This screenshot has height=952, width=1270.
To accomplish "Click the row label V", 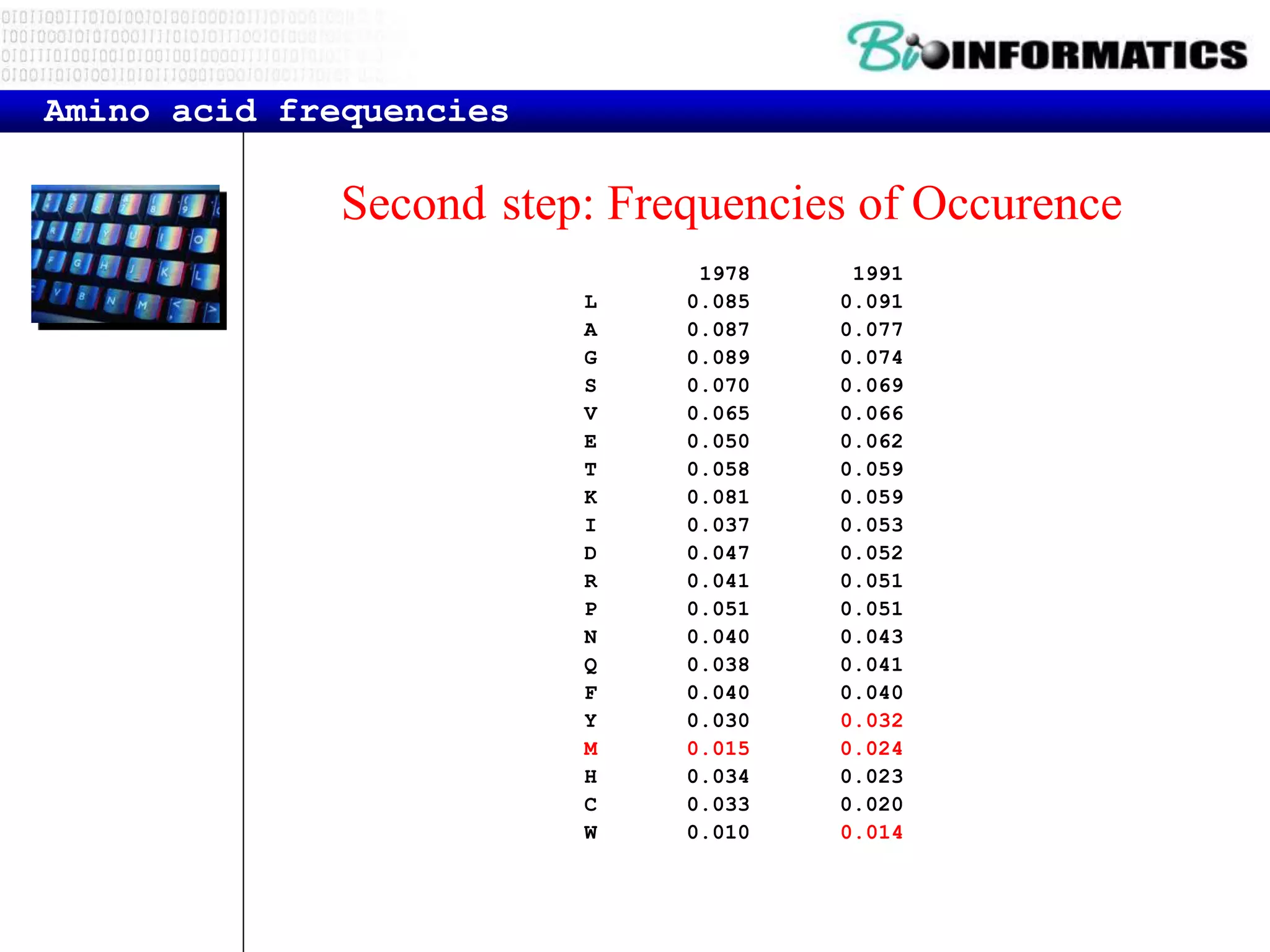I will pos(590,413).
